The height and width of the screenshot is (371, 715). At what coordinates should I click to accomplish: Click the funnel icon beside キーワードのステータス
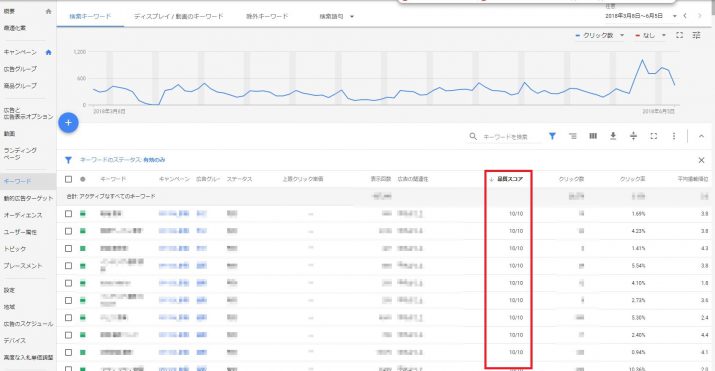coord(68,160)
